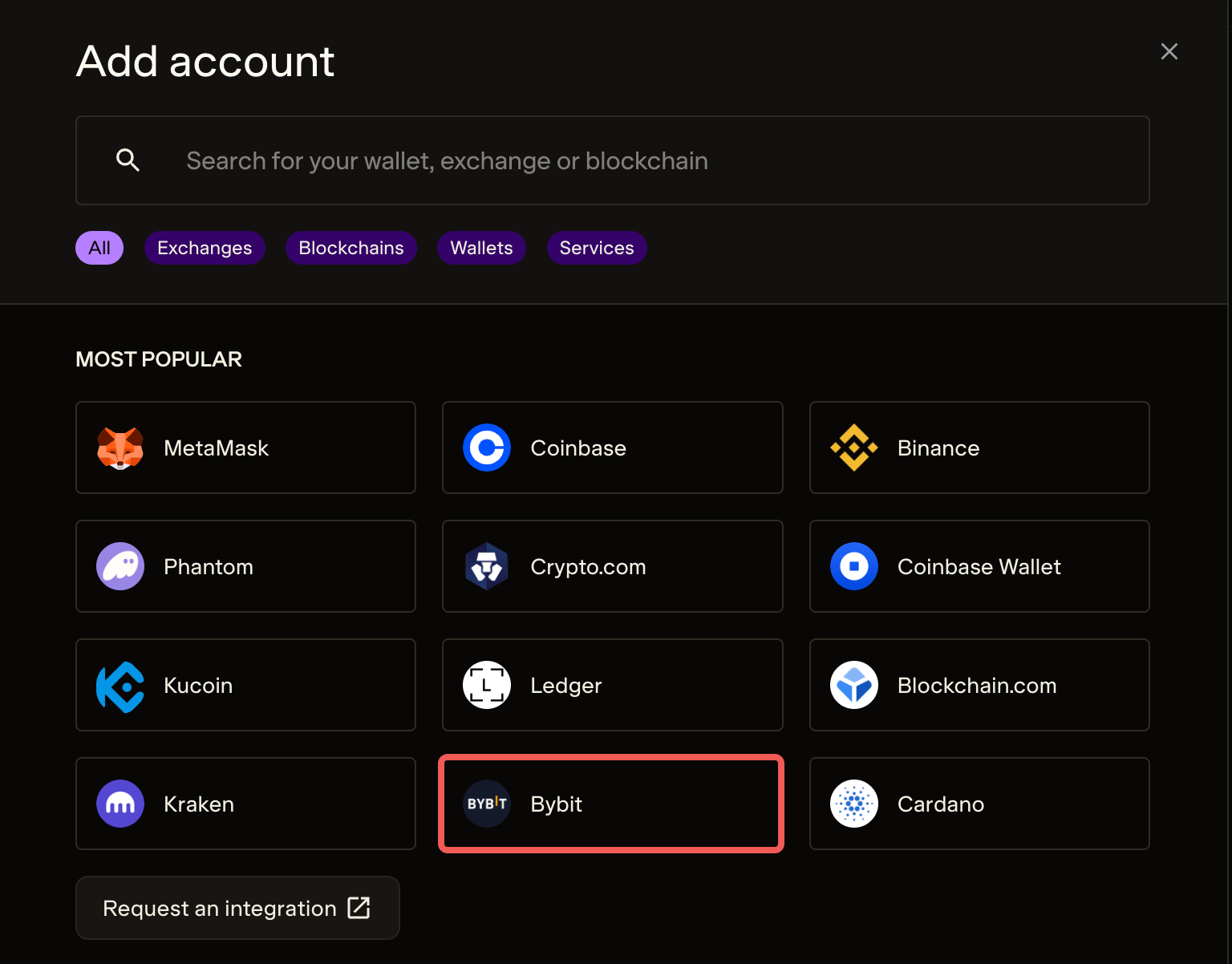Filter the list by Wallets
Screen dimensions: 1232x964
[481, 248]
